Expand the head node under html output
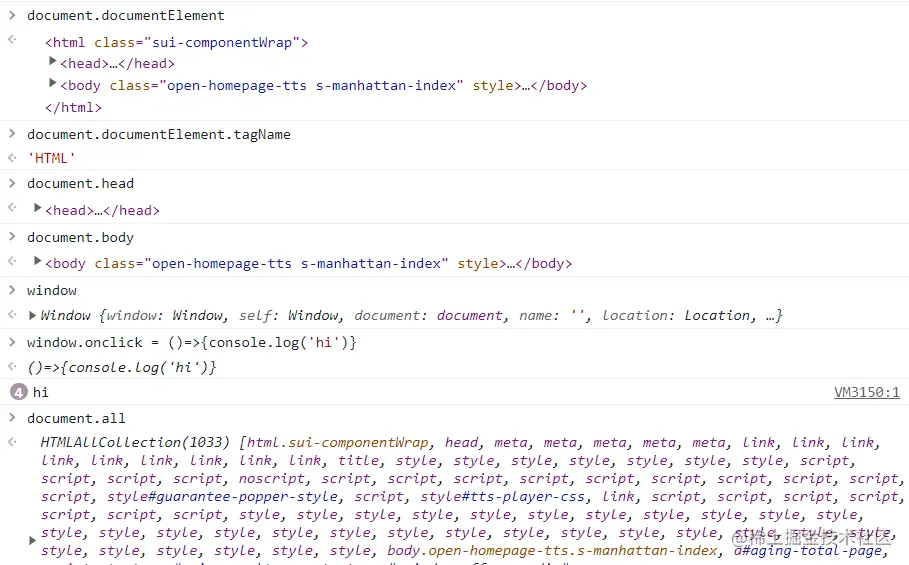The width and height of the screenshot is (909, 565). tap(52, 61)
